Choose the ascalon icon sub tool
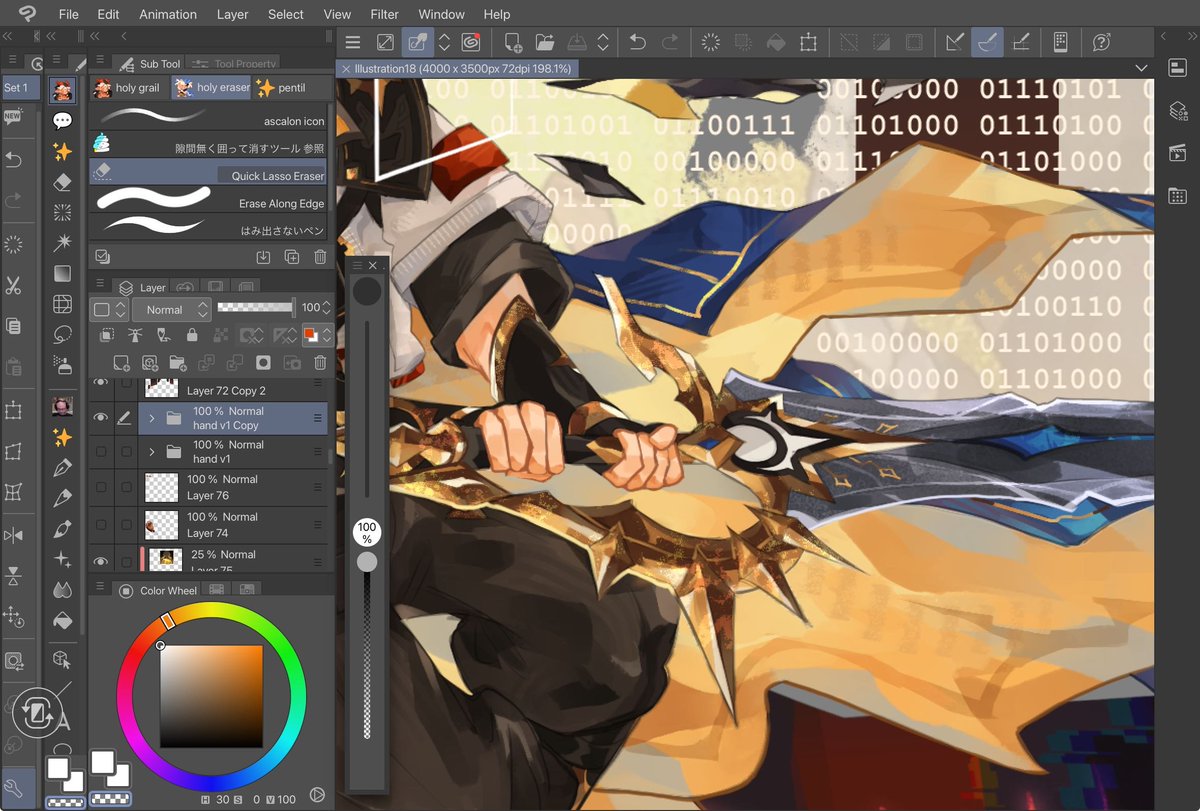This screenshot has height=811, width=1200. tap(208, 116)
